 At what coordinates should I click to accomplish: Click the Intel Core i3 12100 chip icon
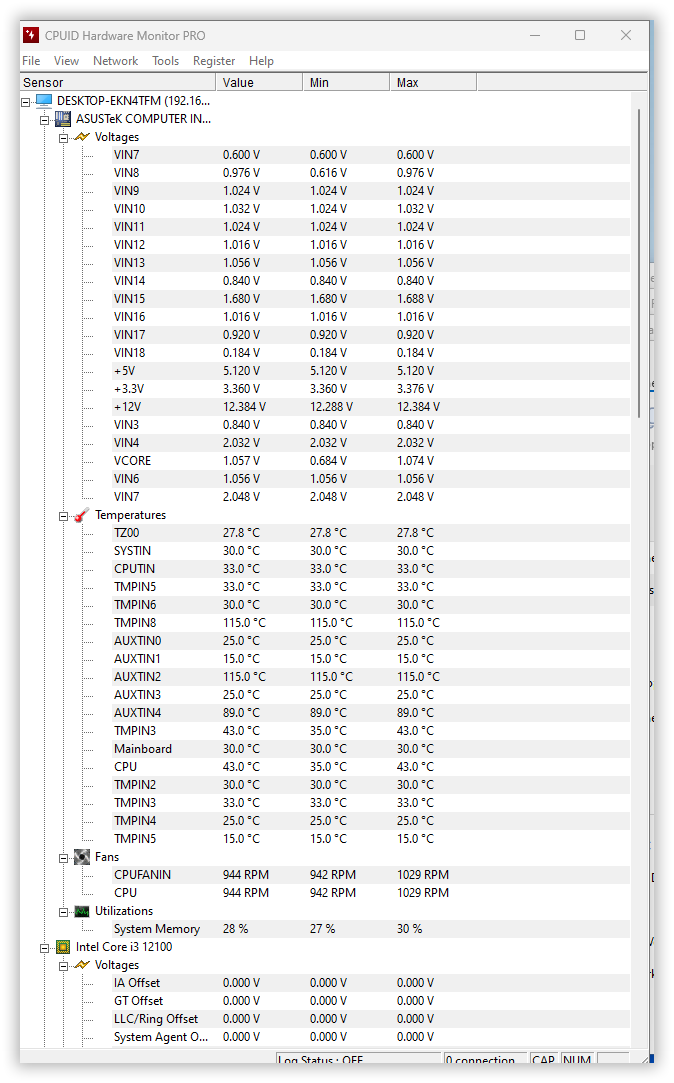(63, 947)
